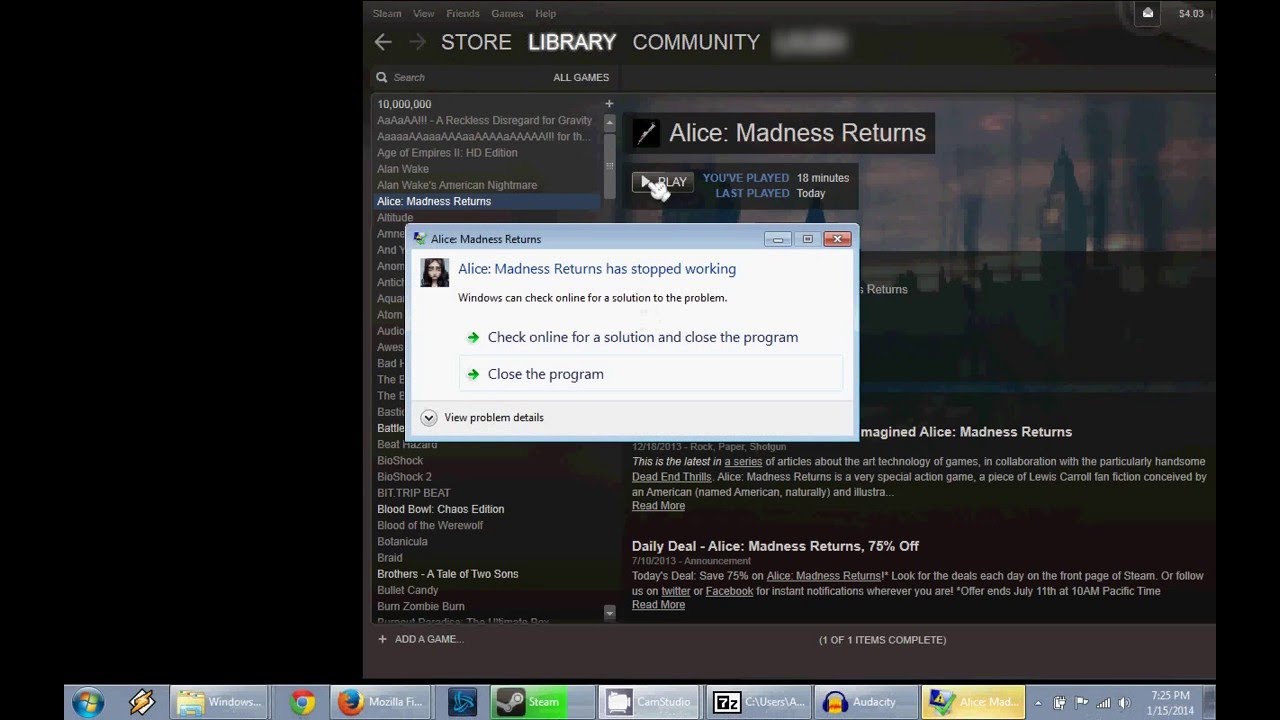Screen dimensions: 1280x720
Task: Select Botanicula in the game list
Action: click(402, 542)
